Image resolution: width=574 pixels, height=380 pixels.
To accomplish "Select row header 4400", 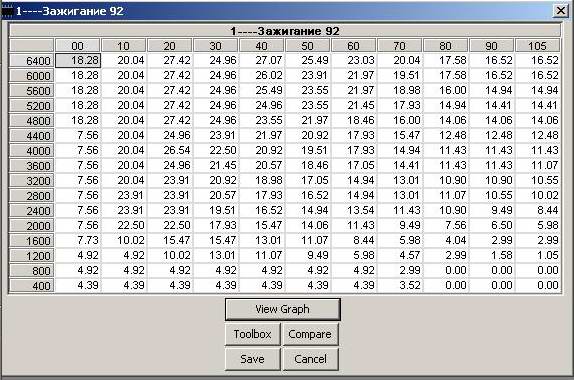I will [x=32, y=135].
